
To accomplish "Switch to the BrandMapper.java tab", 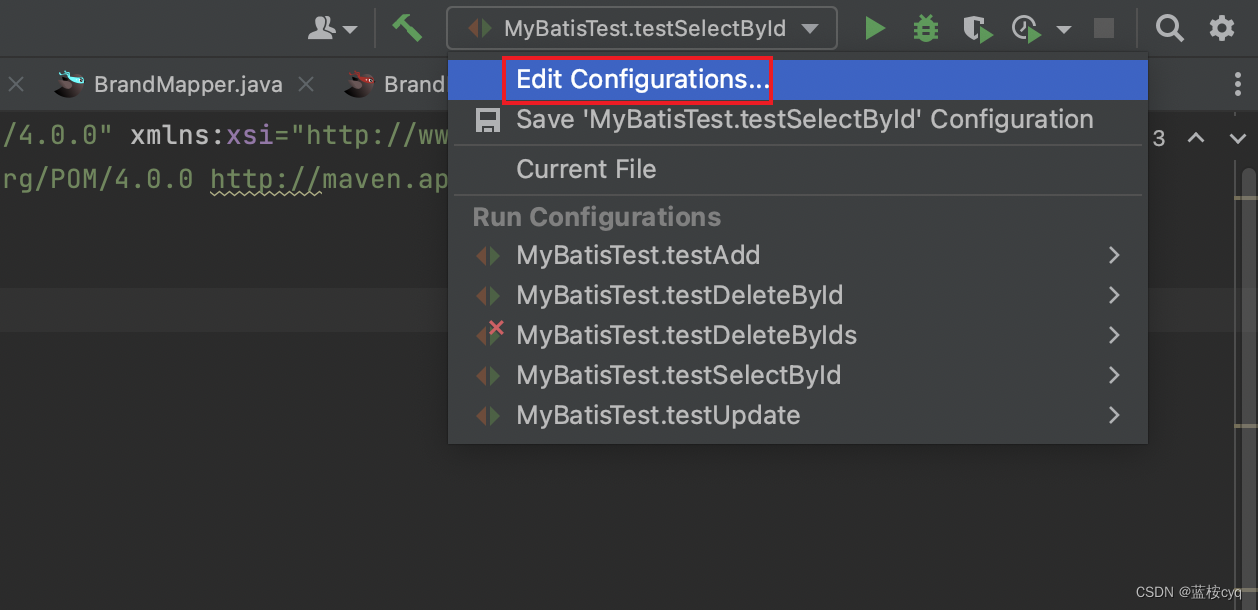I will pyautogui.click(x=187, y=85).
